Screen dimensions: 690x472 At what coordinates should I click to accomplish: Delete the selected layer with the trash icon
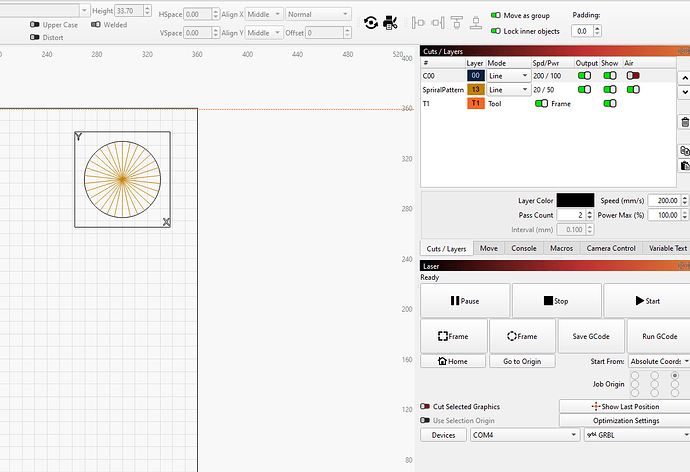(x=685, y=122)
